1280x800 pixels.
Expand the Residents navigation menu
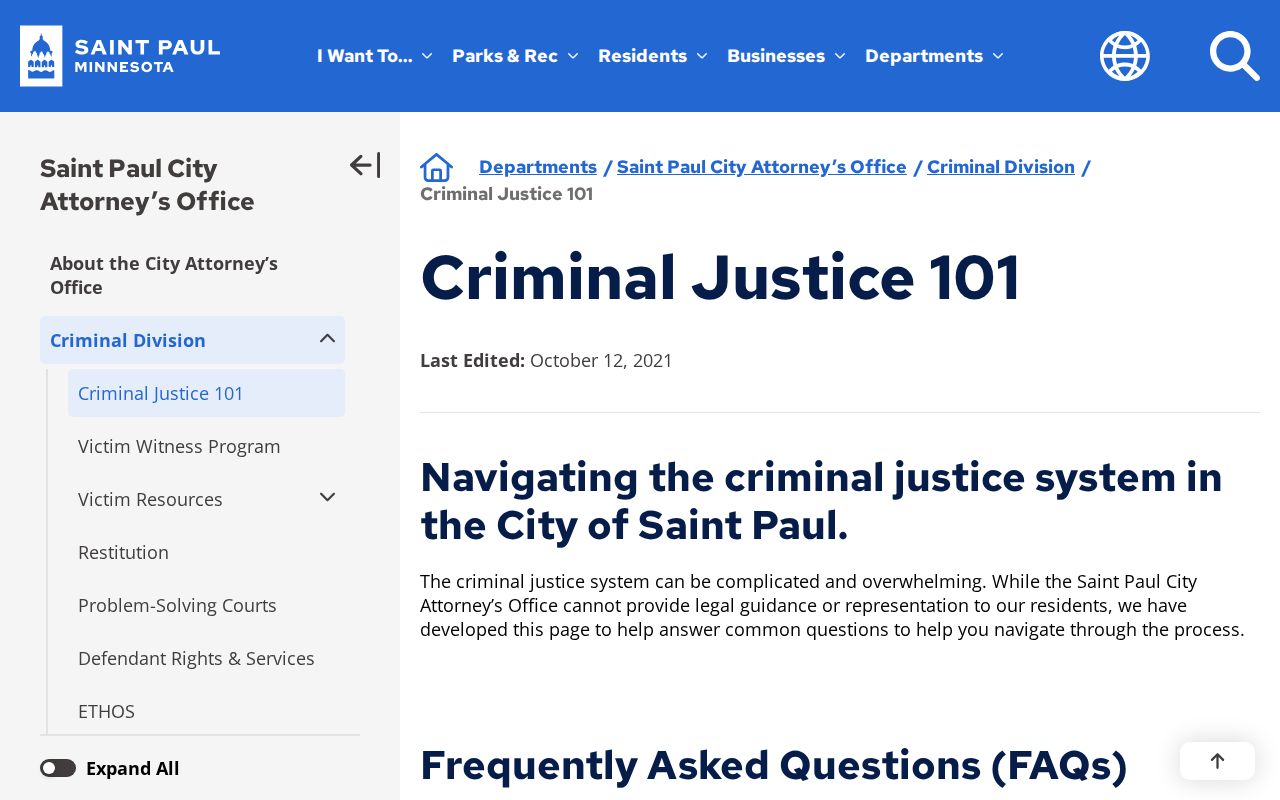pyautogui.click(x=653, y=56)
